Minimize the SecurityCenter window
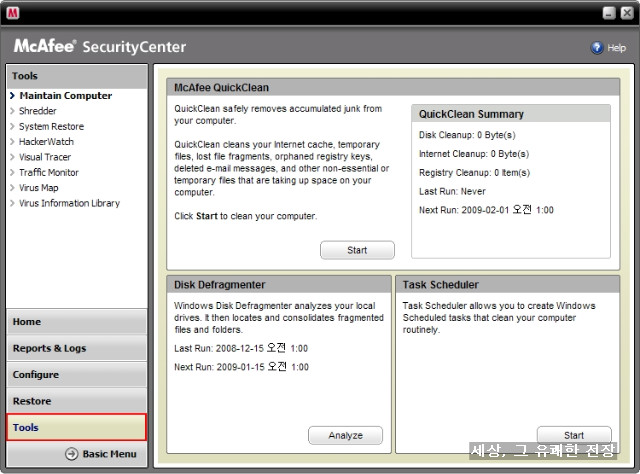Screen dimensions: 640x474 pyautogui.click(x=609, y=13)
